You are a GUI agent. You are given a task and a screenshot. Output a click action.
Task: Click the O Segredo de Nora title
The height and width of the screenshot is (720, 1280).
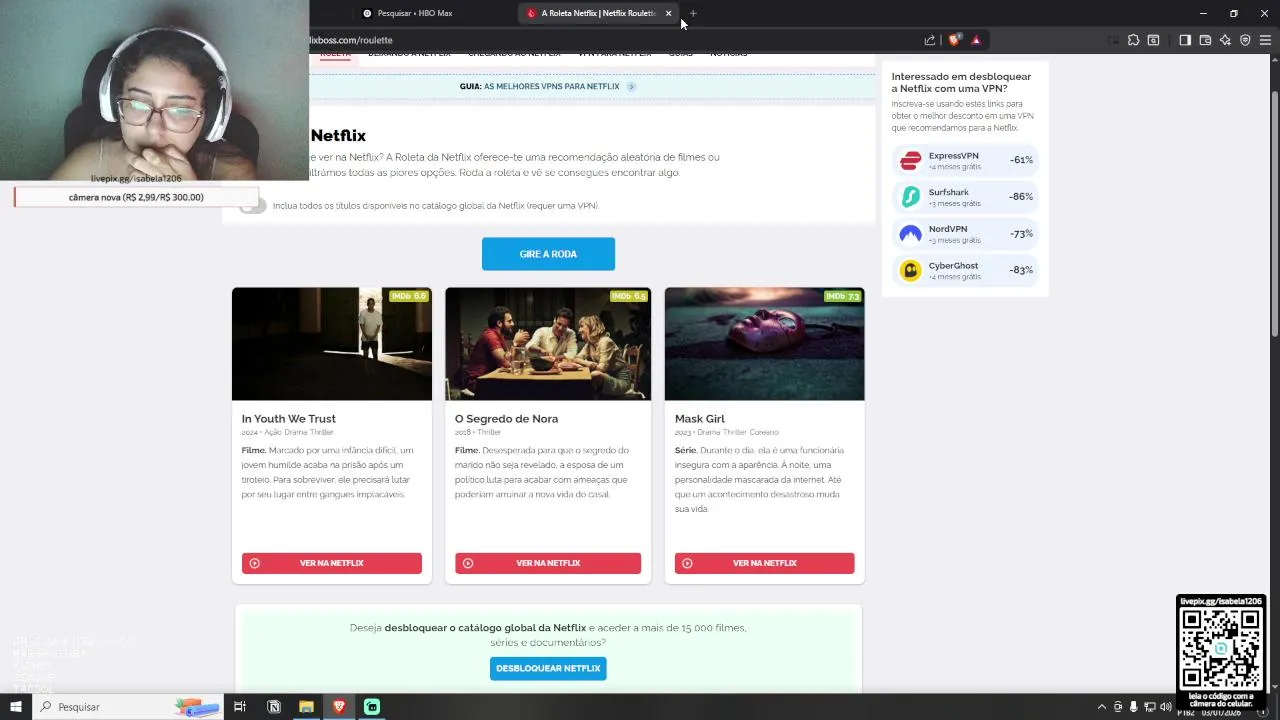(x=506, y=419)
